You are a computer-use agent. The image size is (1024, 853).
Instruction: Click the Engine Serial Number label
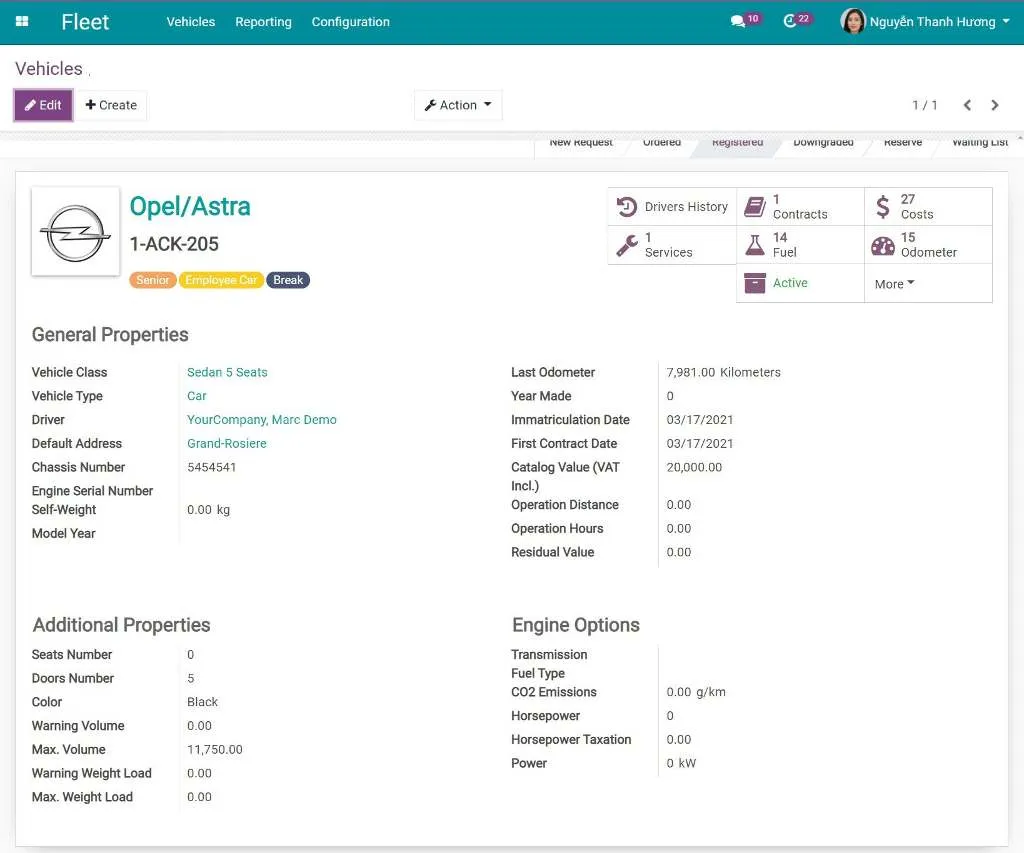[x=92, y=491]
